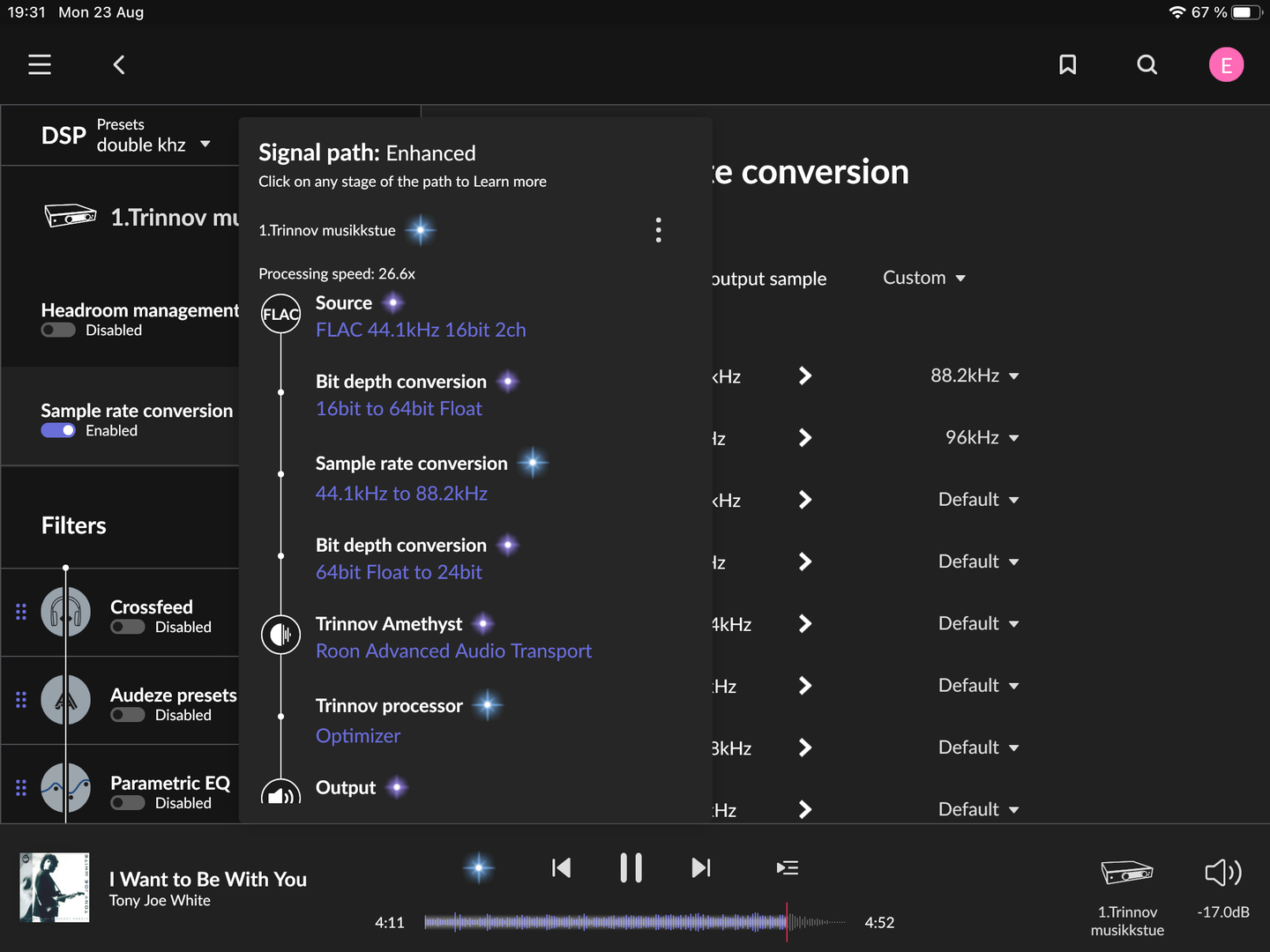The height and width of the screenshot is (952, 1270).
Task: Select the Parametric EQ filter item
Action: coord(169,783)
